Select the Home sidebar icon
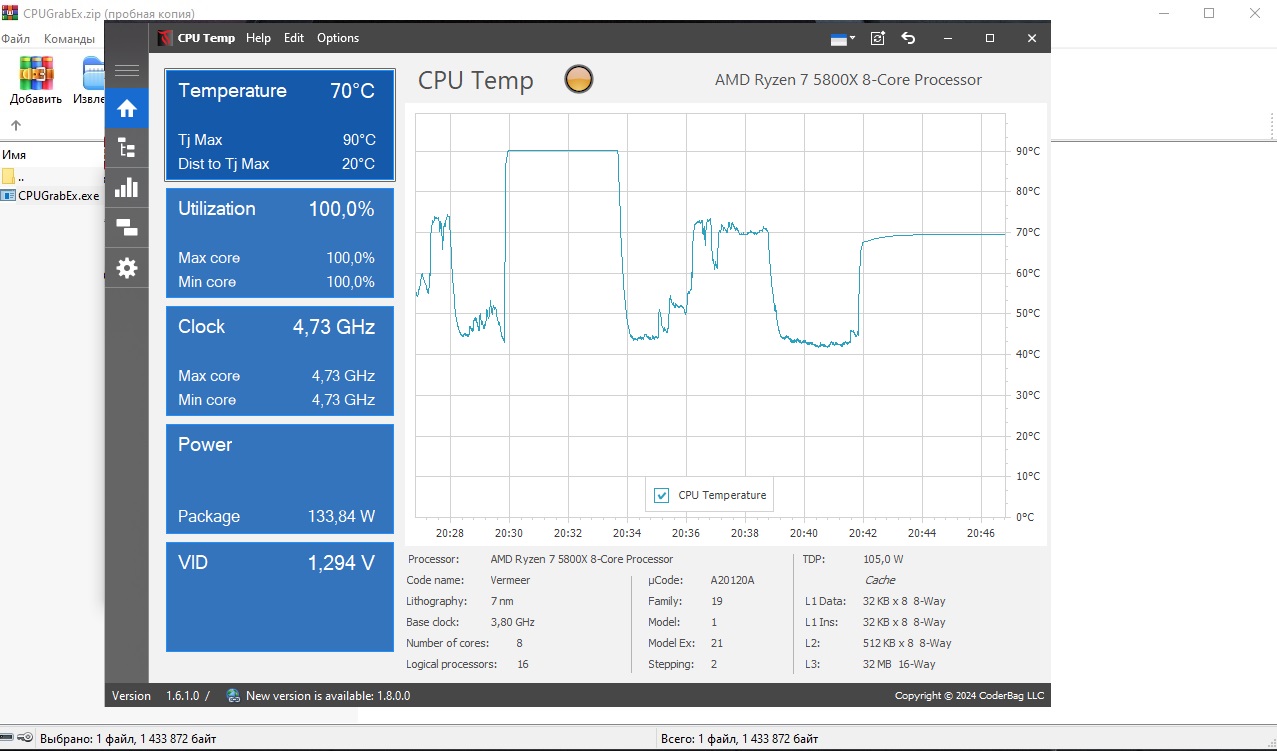This screenshot has height=751, width=1277. (x=127, y=108)
